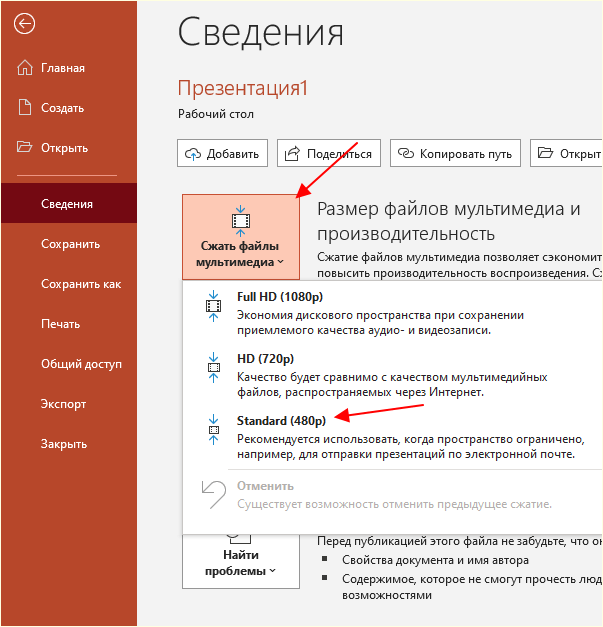Click the Поделиться button
Screen dimensions: 603x627
click(x=329, y=153)
